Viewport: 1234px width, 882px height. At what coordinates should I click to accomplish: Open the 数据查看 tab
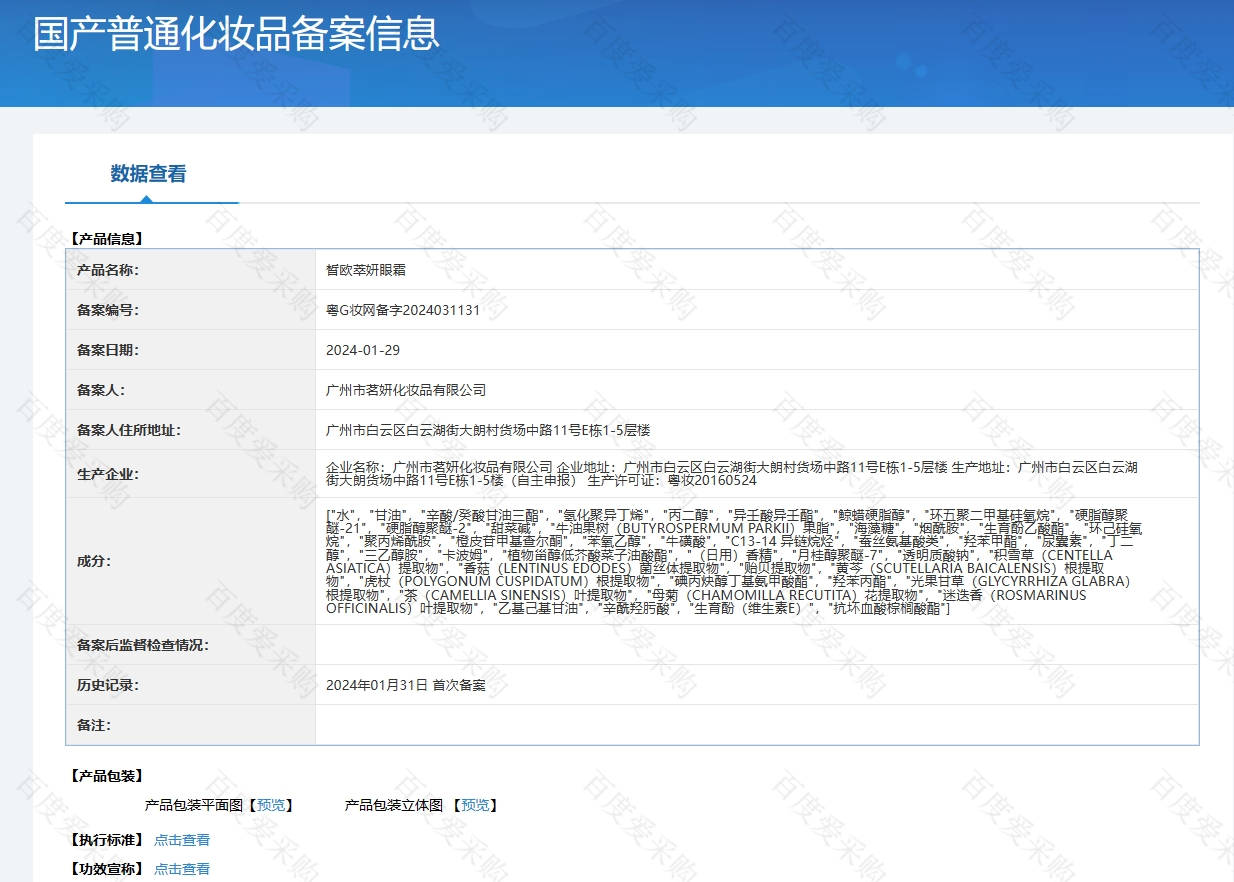(x=148, y=174)
